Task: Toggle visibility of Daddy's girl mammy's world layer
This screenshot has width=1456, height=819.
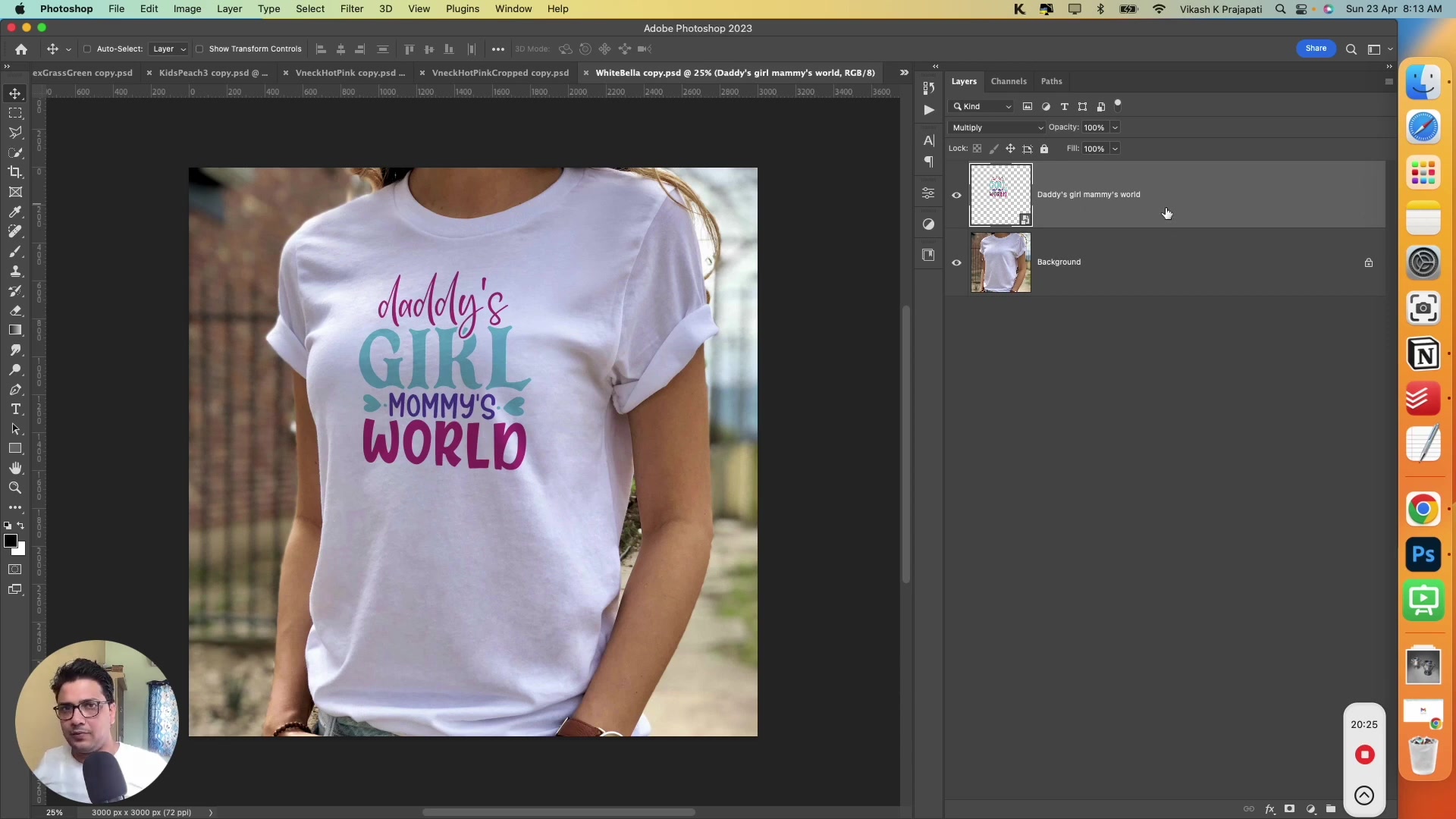Action: click(x=956, y=195)
